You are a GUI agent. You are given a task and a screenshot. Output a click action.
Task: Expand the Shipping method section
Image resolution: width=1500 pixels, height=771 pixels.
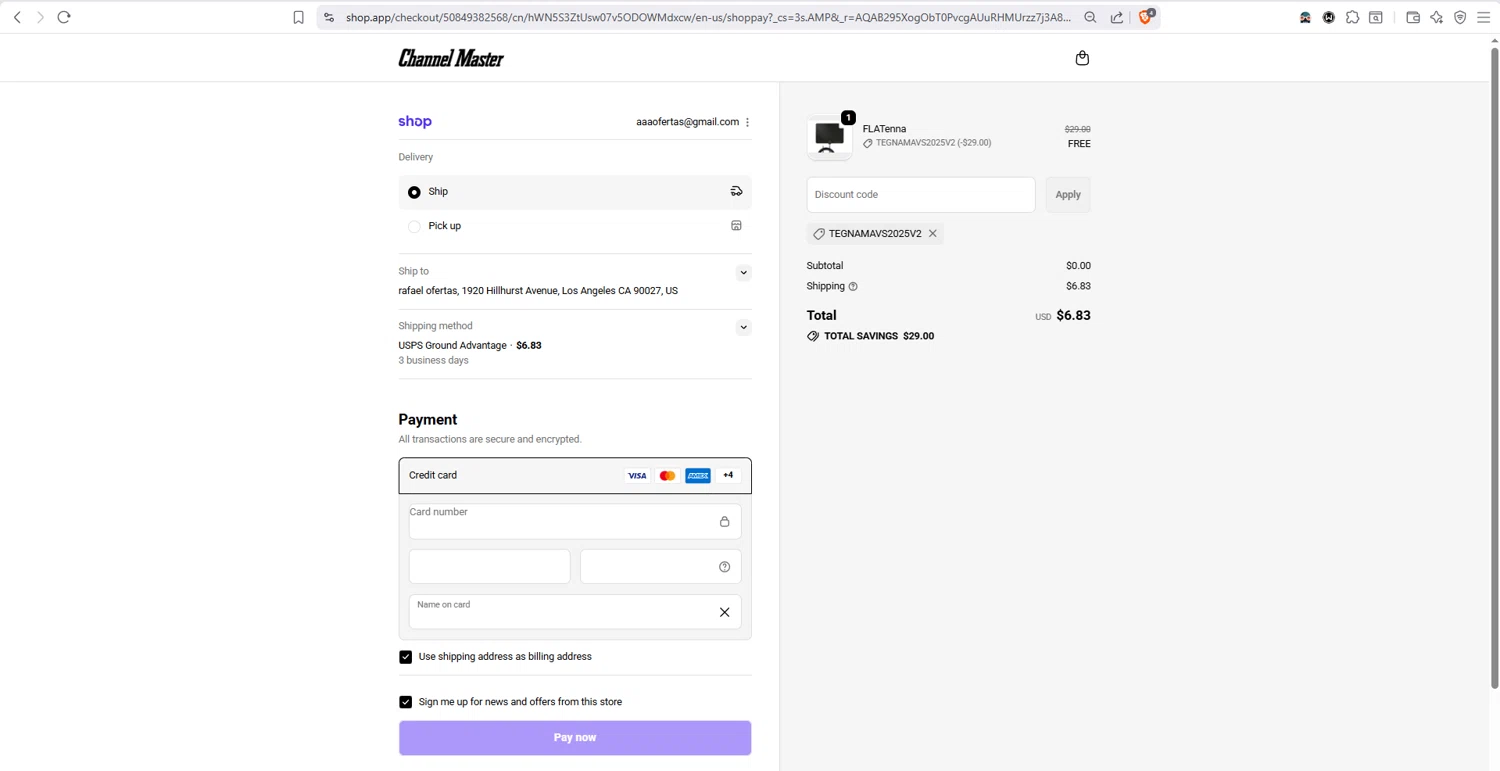pyautogui.click(x=743, y=327)
